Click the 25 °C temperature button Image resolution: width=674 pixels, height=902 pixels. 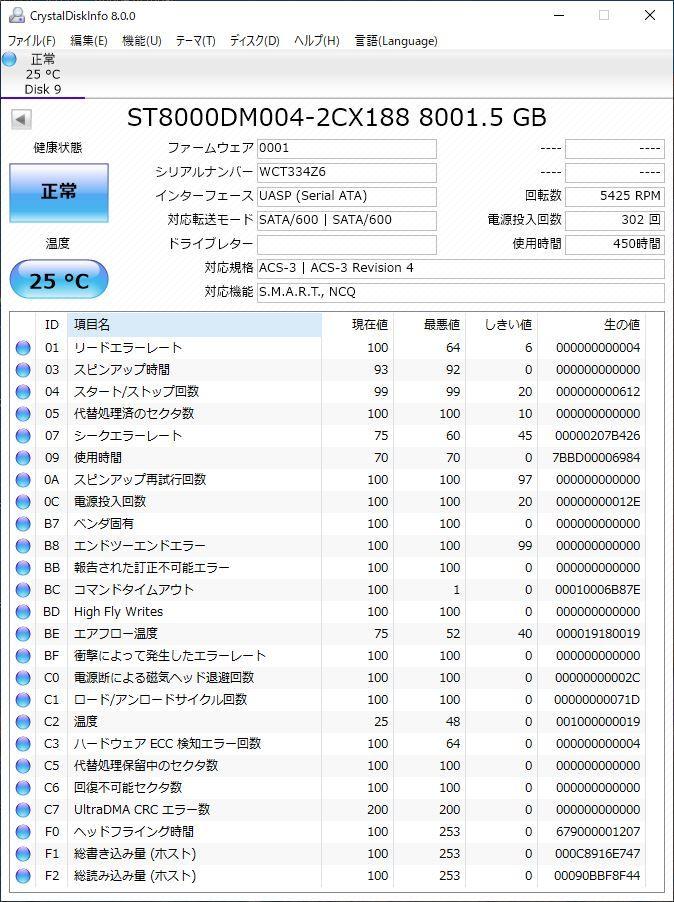tap(59, 280)
